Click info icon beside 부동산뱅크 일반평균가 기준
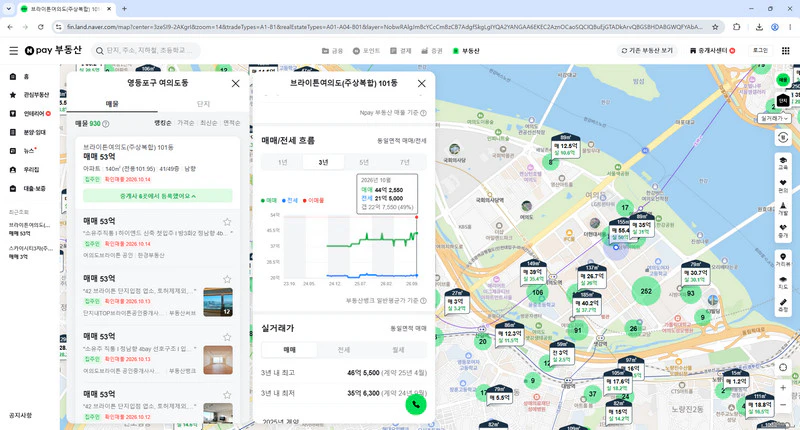The height and width of the screenshot is (430, 800). click(x=423, y=300)
